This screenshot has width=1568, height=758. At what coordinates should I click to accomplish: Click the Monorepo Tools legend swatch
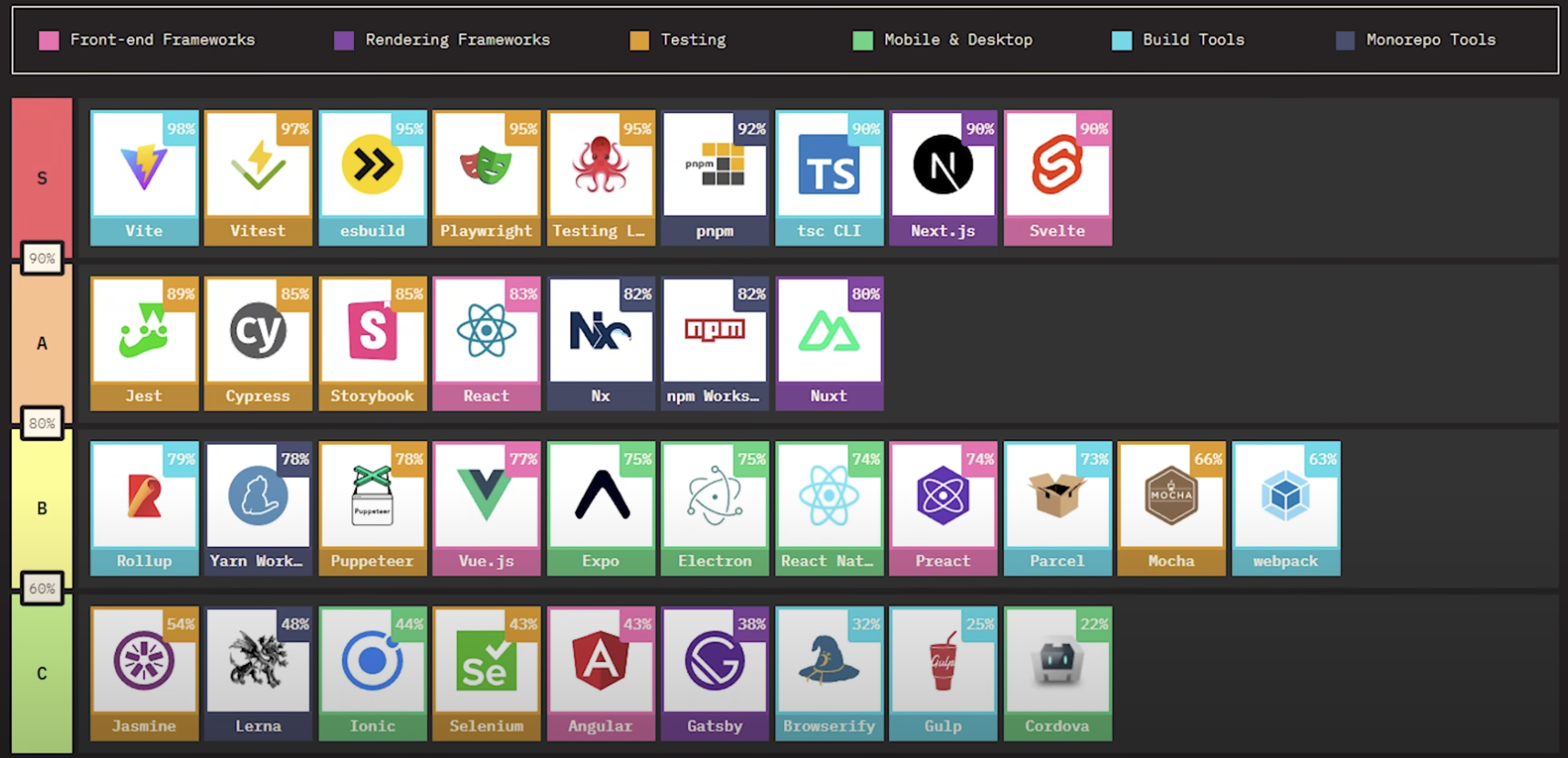[1345, 40]
